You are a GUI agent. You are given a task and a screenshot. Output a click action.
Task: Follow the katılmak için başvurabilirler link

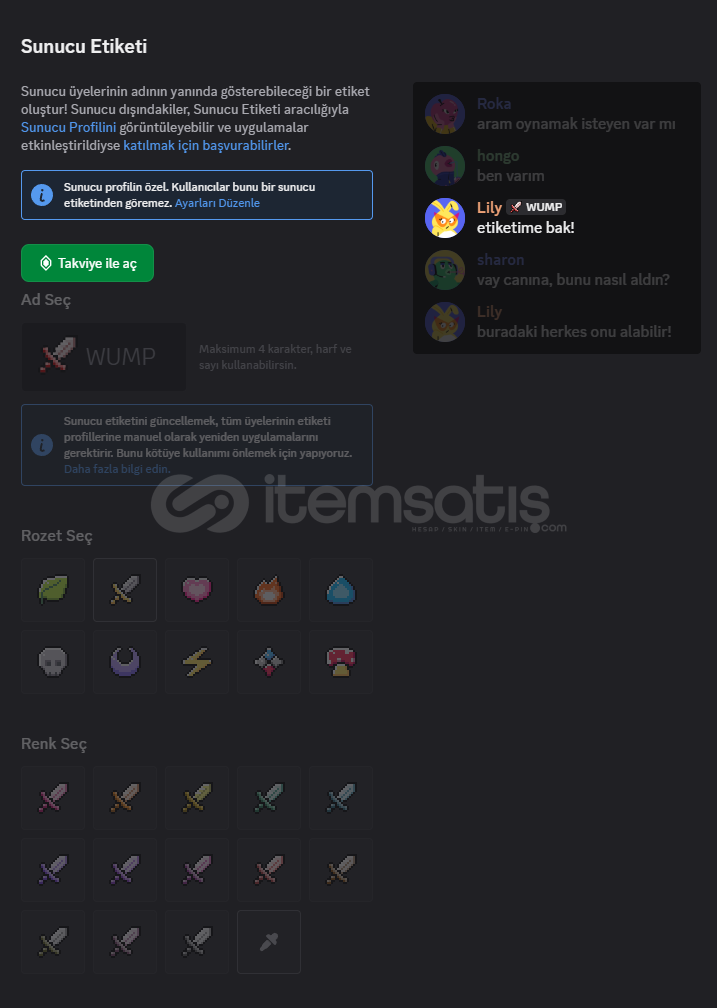point(206,145)
